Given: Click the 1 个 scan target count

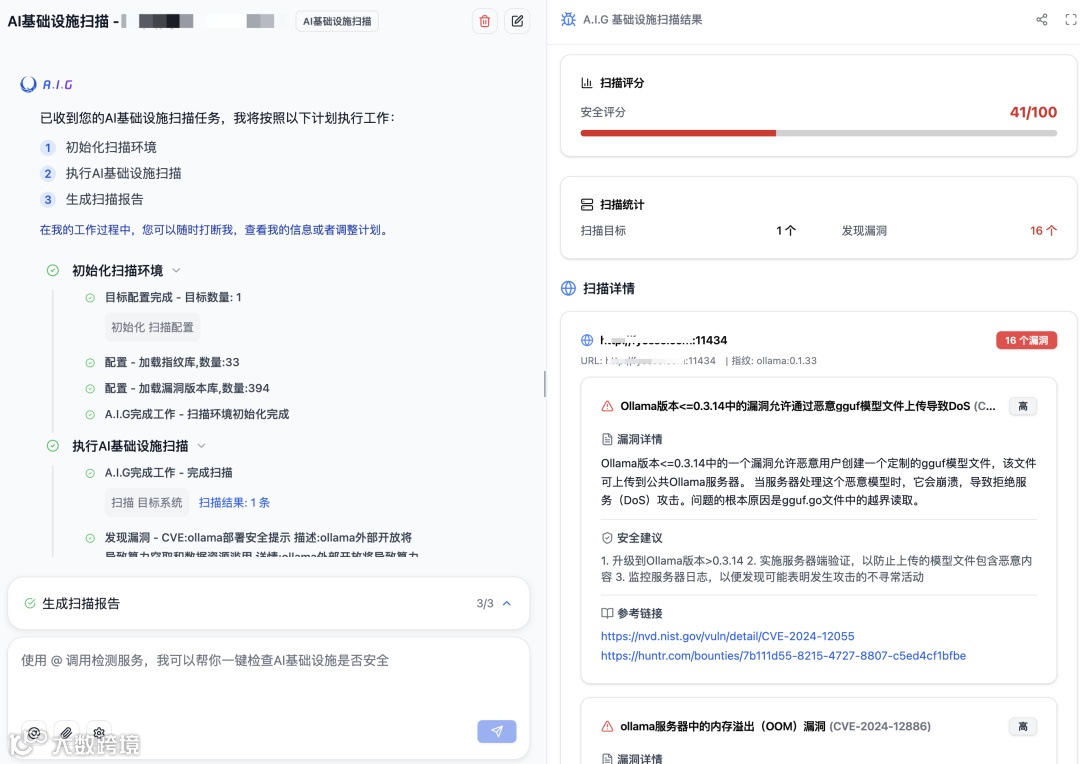Looking at the screenshot, I should coord(786,231).
